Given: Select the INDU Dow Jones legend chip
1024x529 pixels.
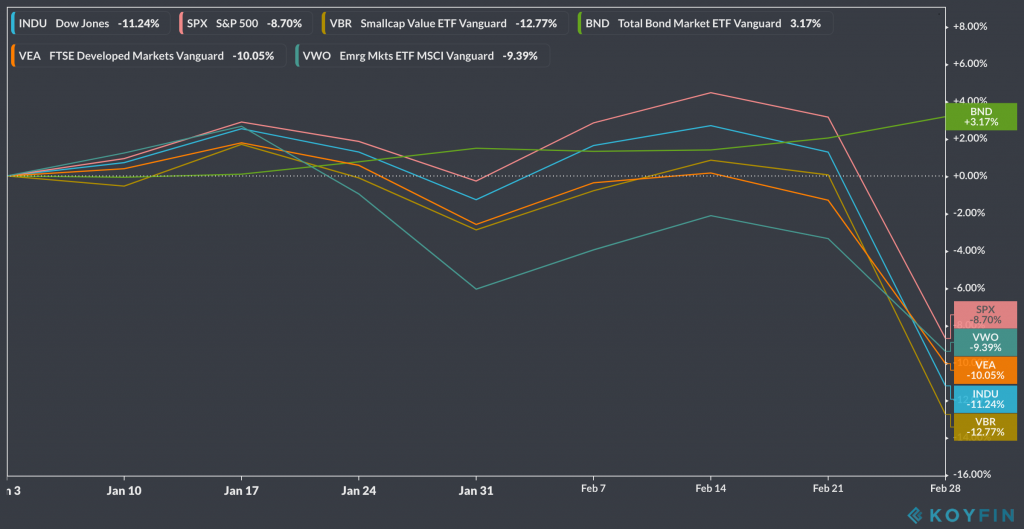Looking at the screenshot, I should 88,22.
